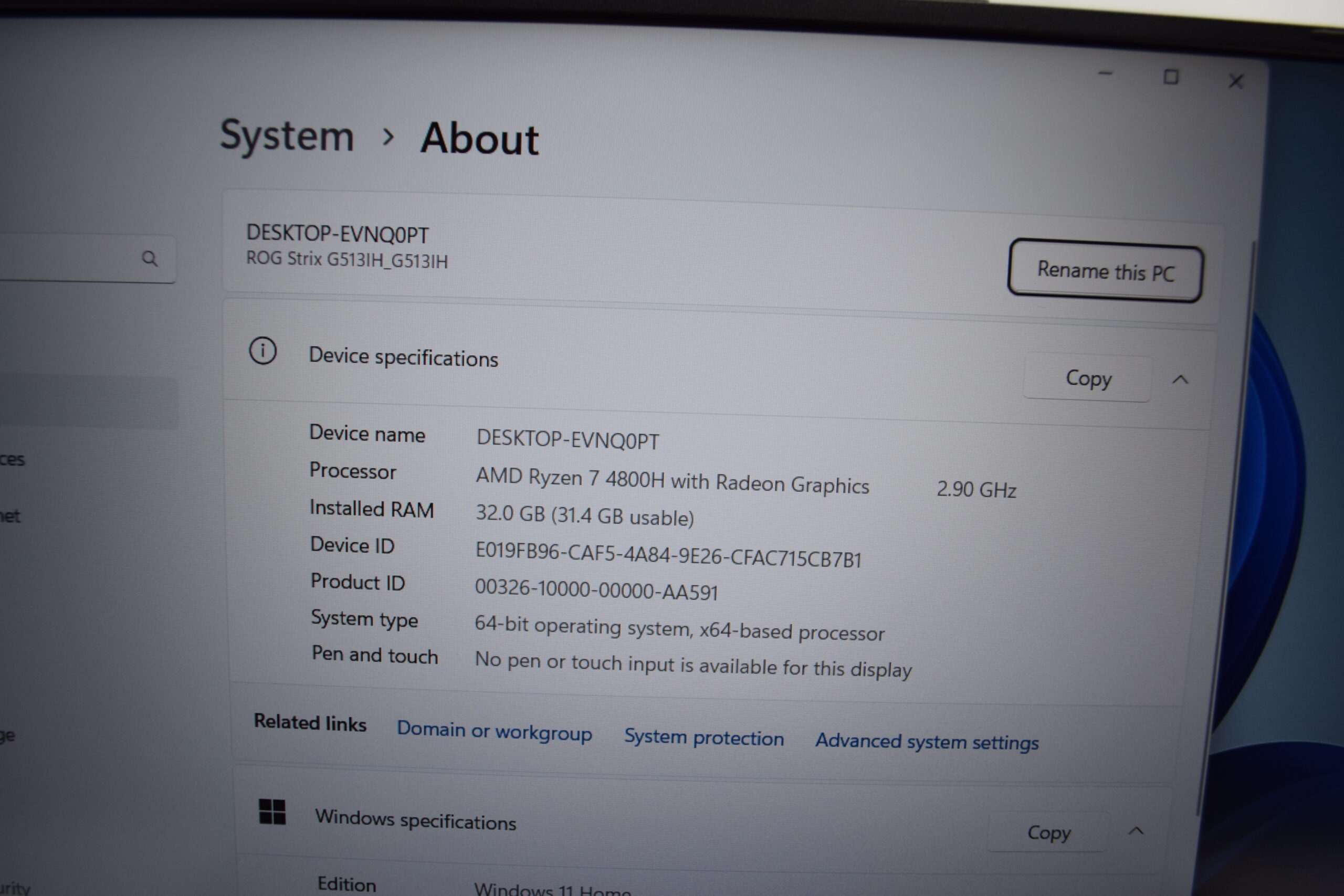Screen dimensions: 1344x896
Task: Copy the Windows specifications
Action: [x=1048, y=832]
